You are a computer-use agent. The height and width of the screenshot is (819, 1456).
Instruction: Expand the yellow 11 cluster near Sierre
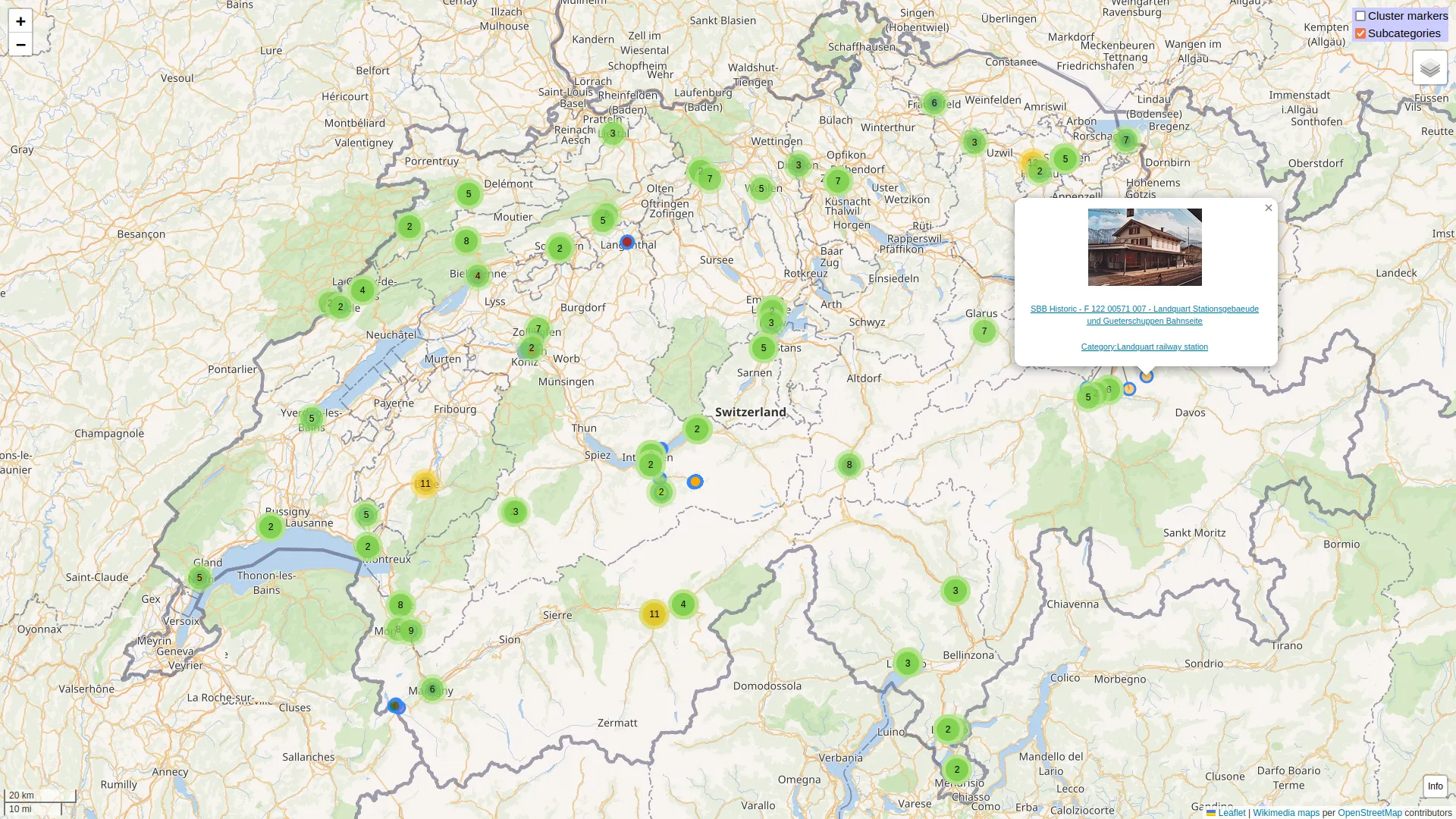[x=654, y=614]
